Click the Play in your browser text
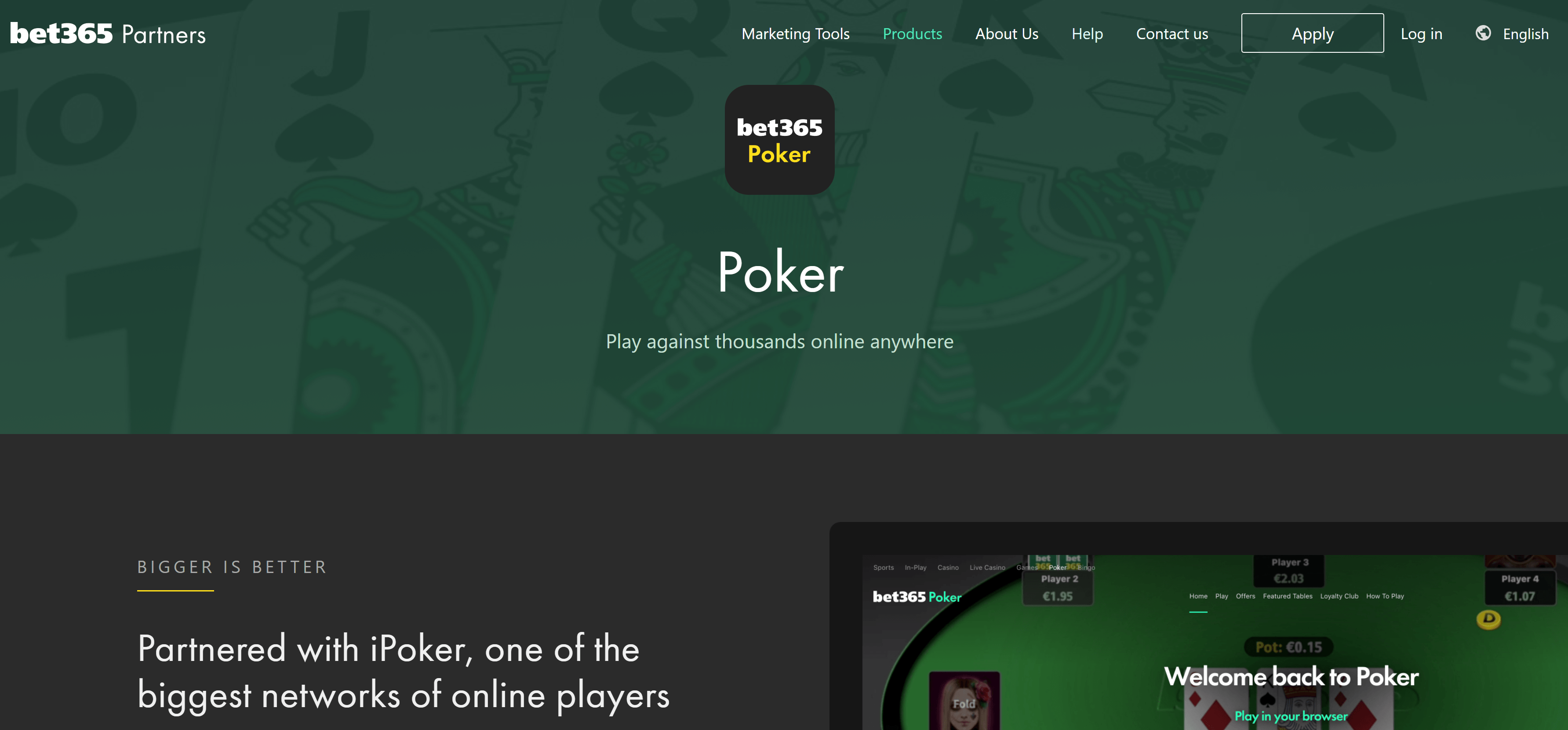1568x730 pixels. tap(1291, 716)
